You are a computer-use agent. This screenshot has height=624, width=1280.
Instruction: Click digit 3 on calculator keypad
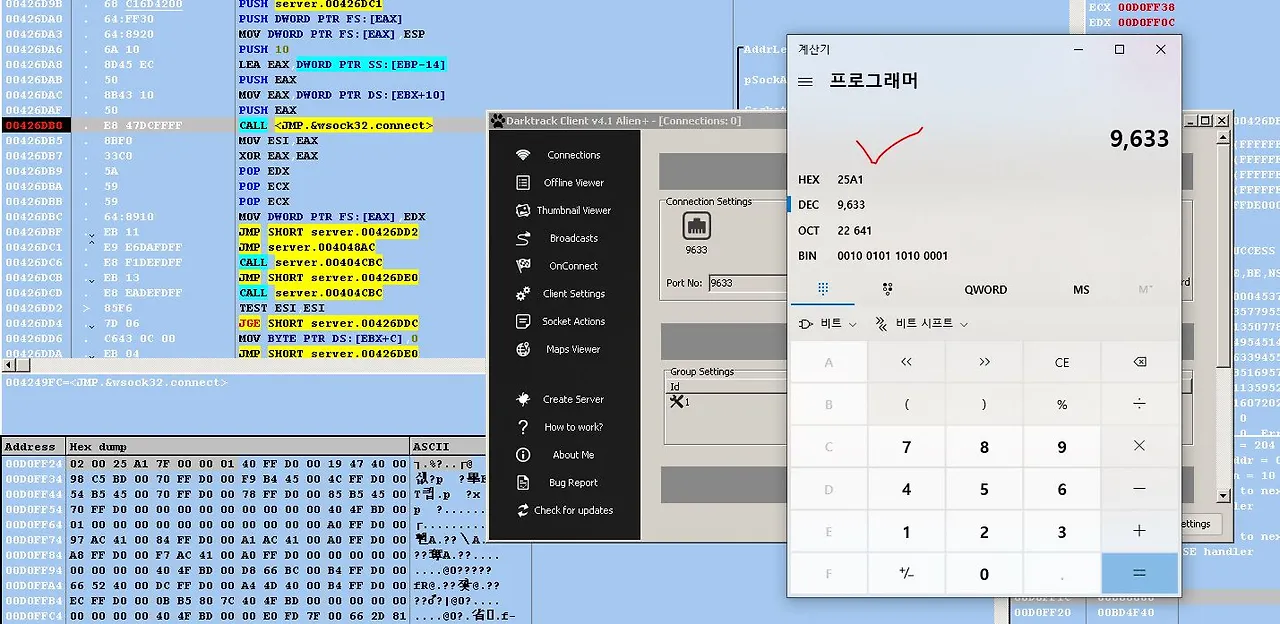1062,532
